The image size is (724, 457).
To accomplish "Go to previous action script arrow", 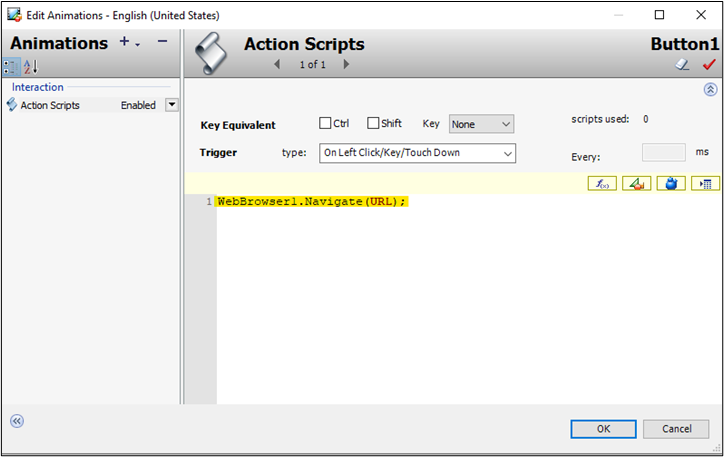I will pyautogui.click(x=277, y=64).
